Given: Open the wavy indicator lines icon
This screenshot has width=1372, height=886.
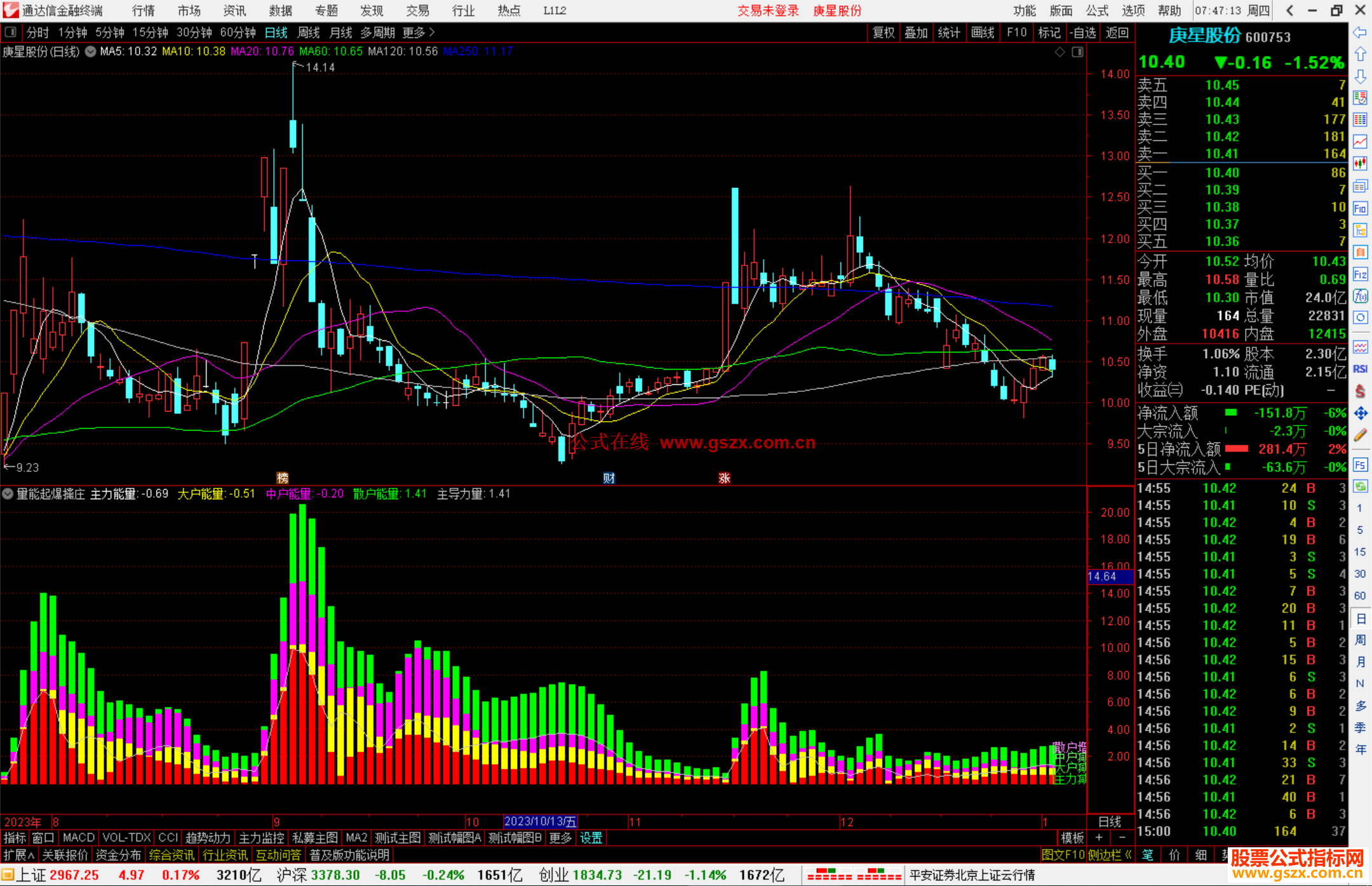Looking at the screenshot, I should point(1360,347).
